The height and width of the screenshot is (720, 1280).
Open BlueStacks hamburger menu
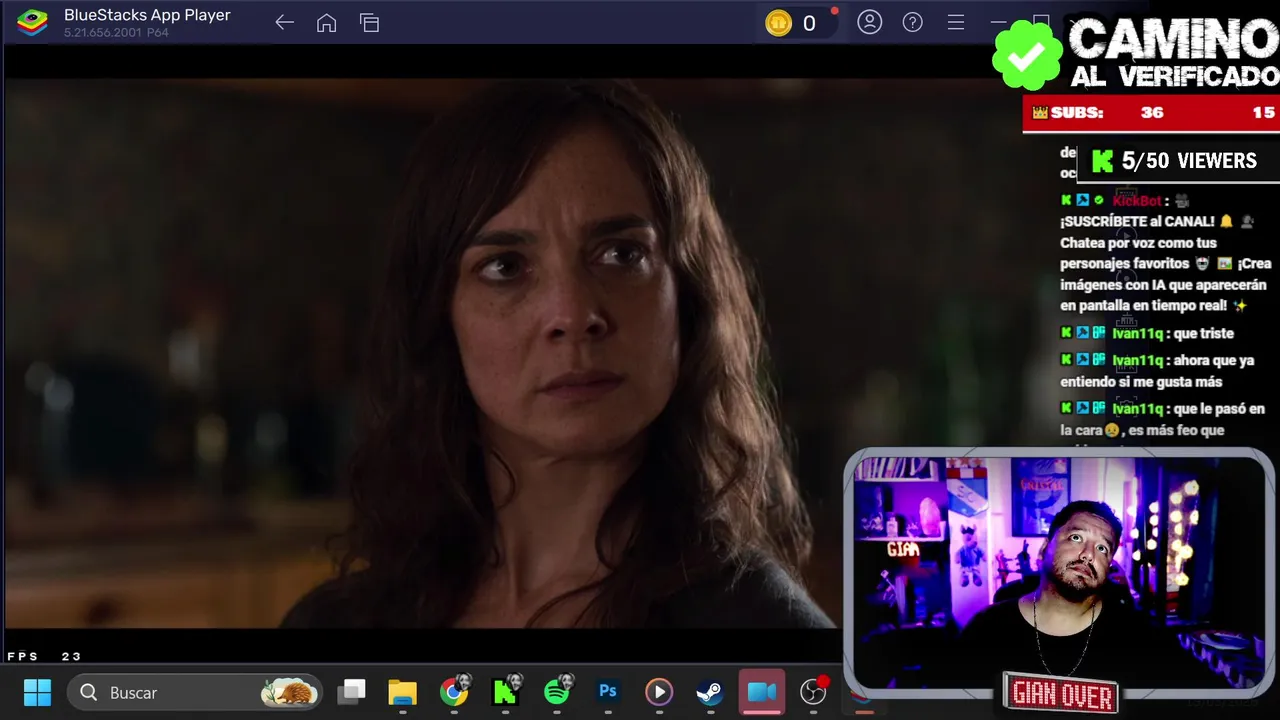pos(956,22)
